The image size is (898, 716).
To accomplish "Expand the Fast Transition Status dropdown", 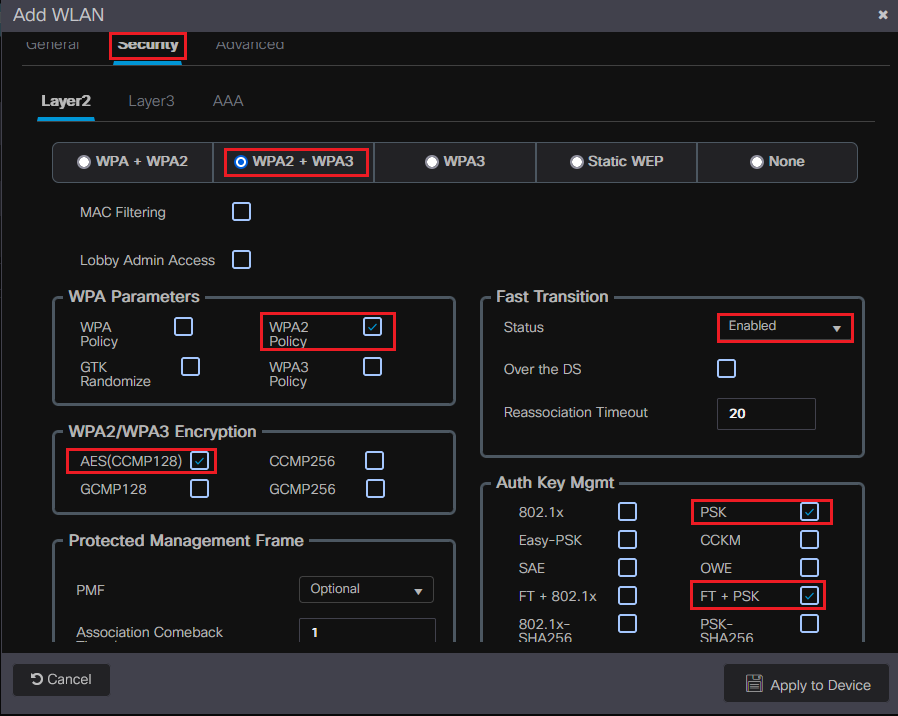I will click(x=785, y=327).
